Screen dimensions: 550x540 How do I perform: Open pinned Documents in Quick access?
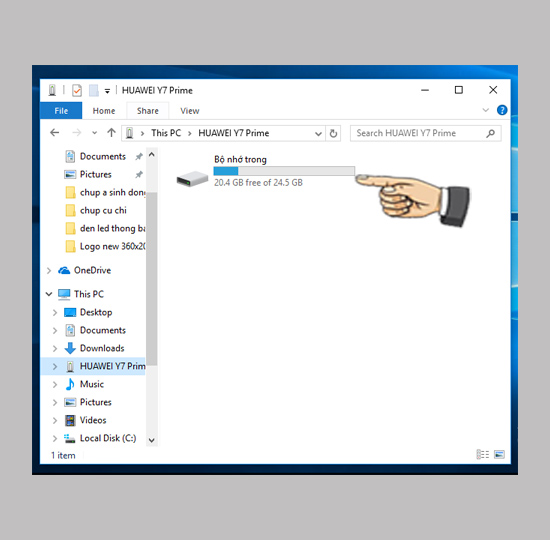click(x=103, y=156)
